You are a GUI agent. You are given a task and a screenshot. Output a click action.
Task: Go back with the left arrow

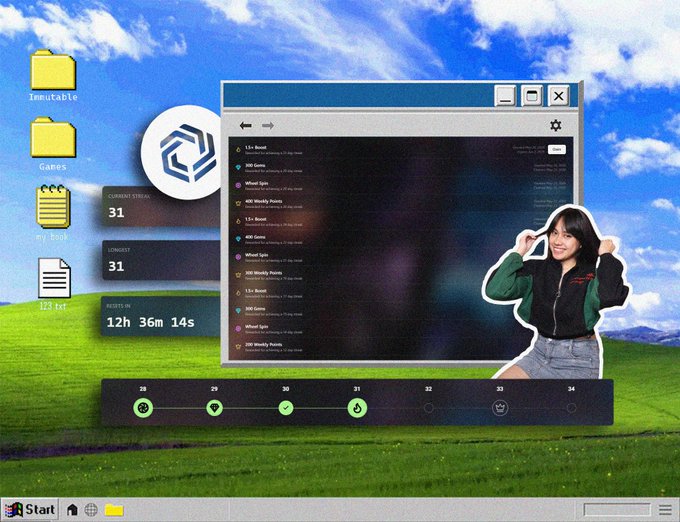pyautogui.click(x=245, y=125)
